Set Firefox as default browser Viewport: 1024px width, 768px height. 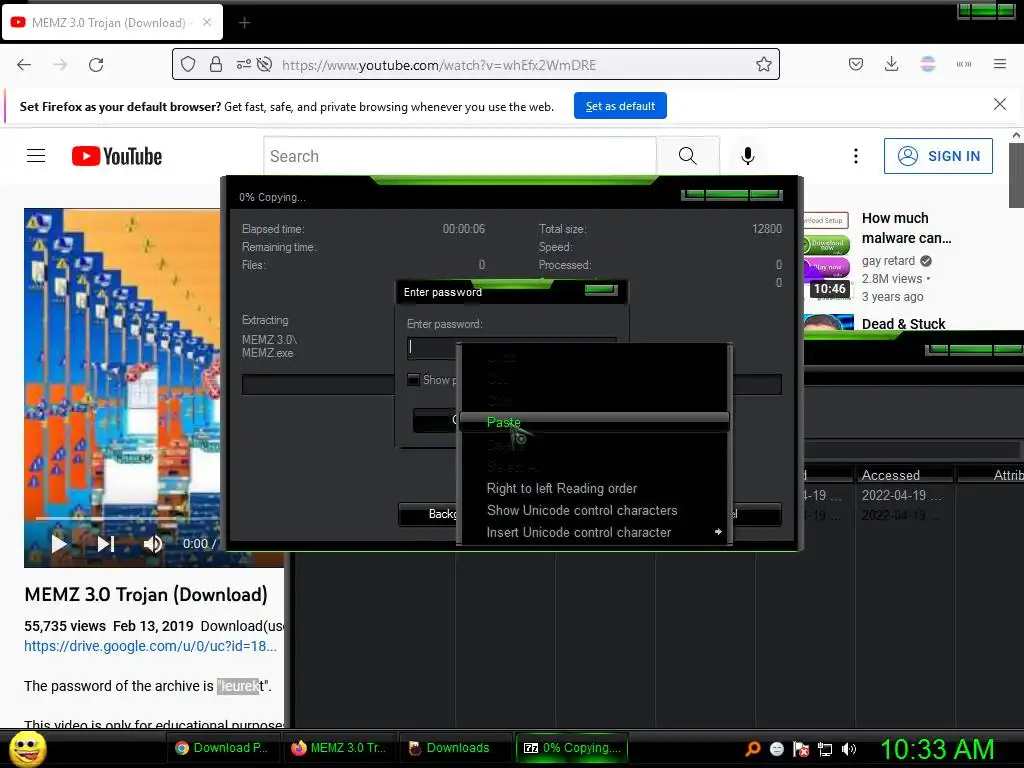(620, 106)
